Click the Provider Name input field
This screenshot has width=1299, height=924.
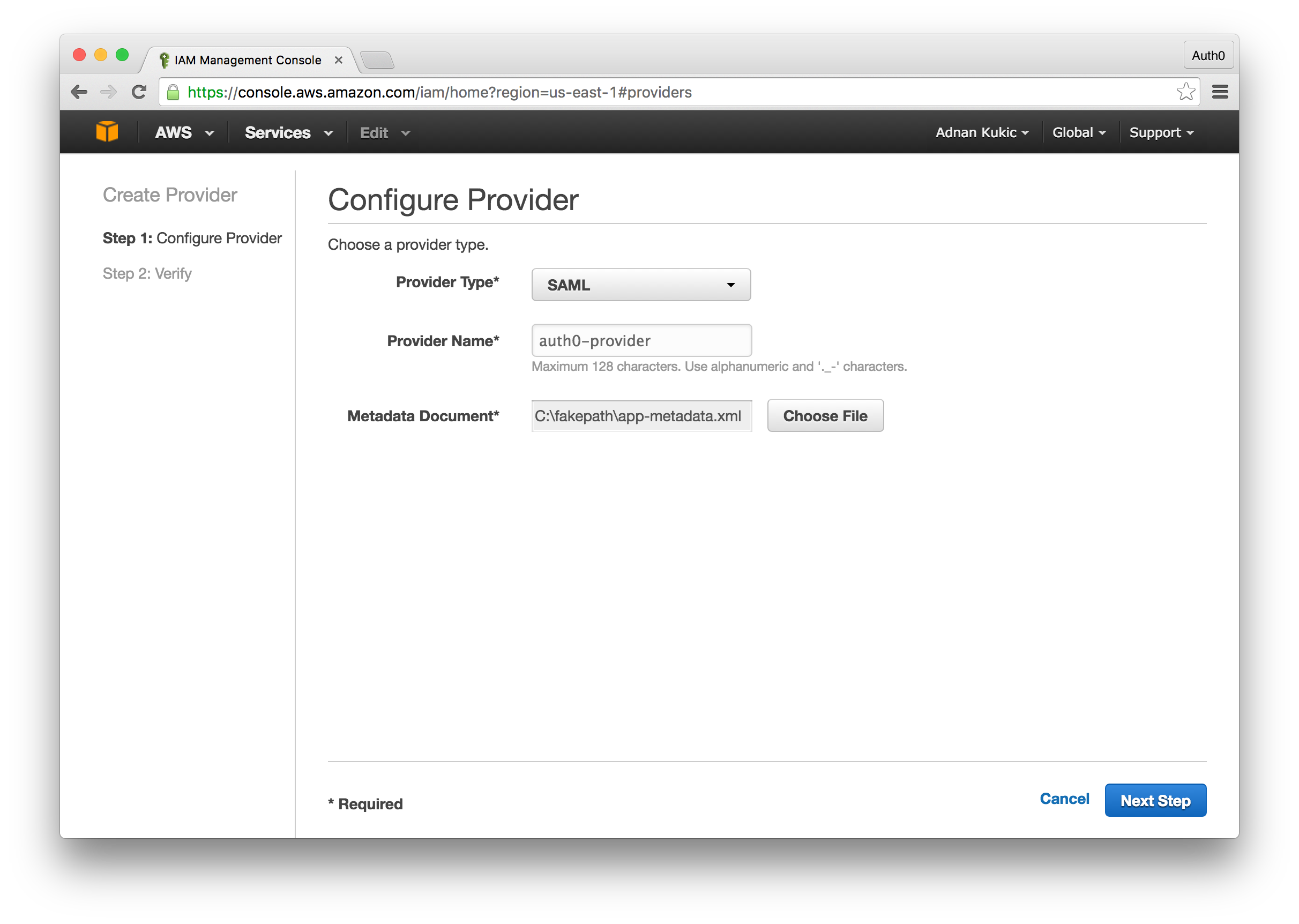(641, 341)
